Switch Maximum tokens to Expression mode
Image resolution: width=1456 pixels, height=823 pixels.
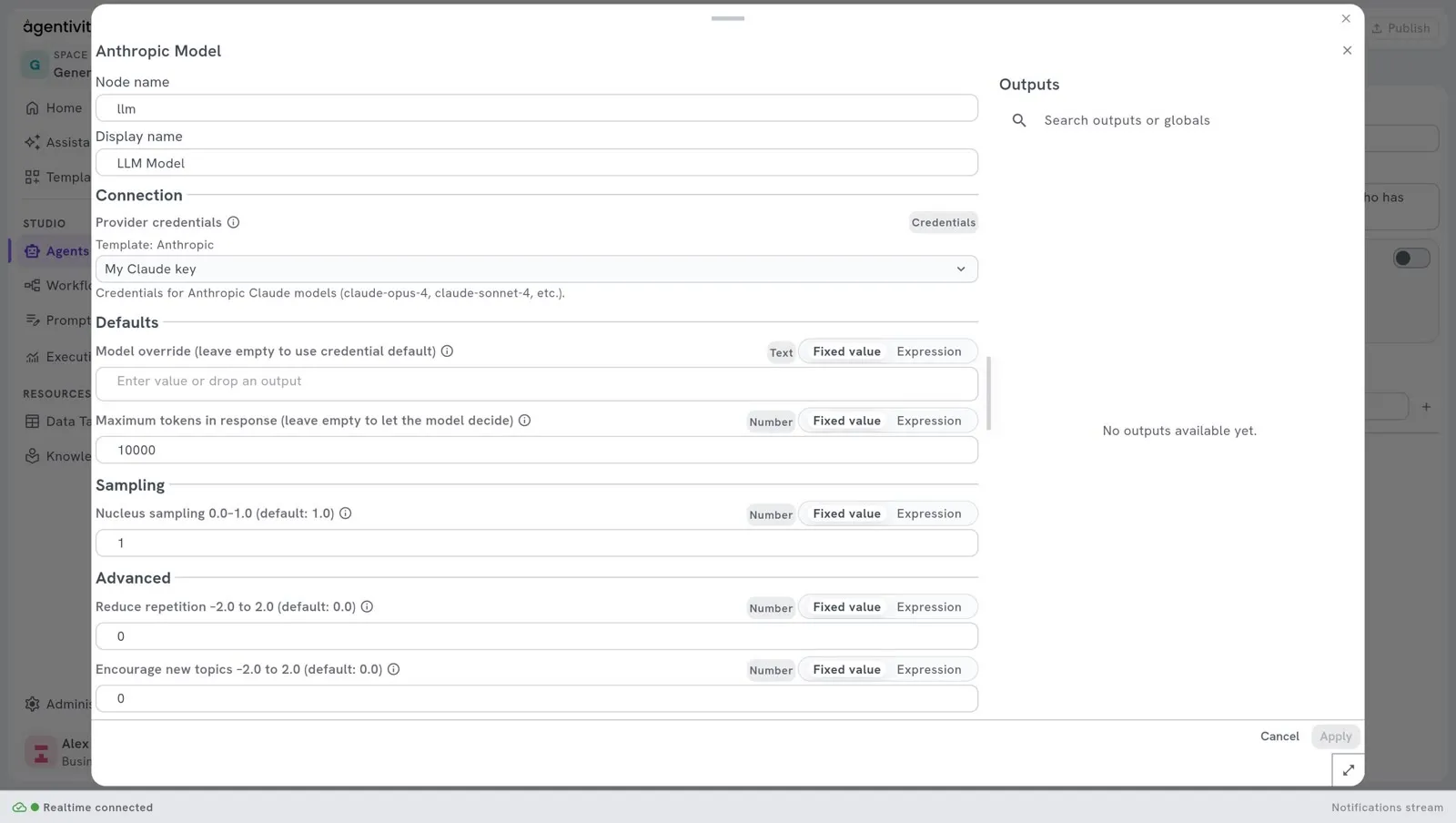pos(928,421)
